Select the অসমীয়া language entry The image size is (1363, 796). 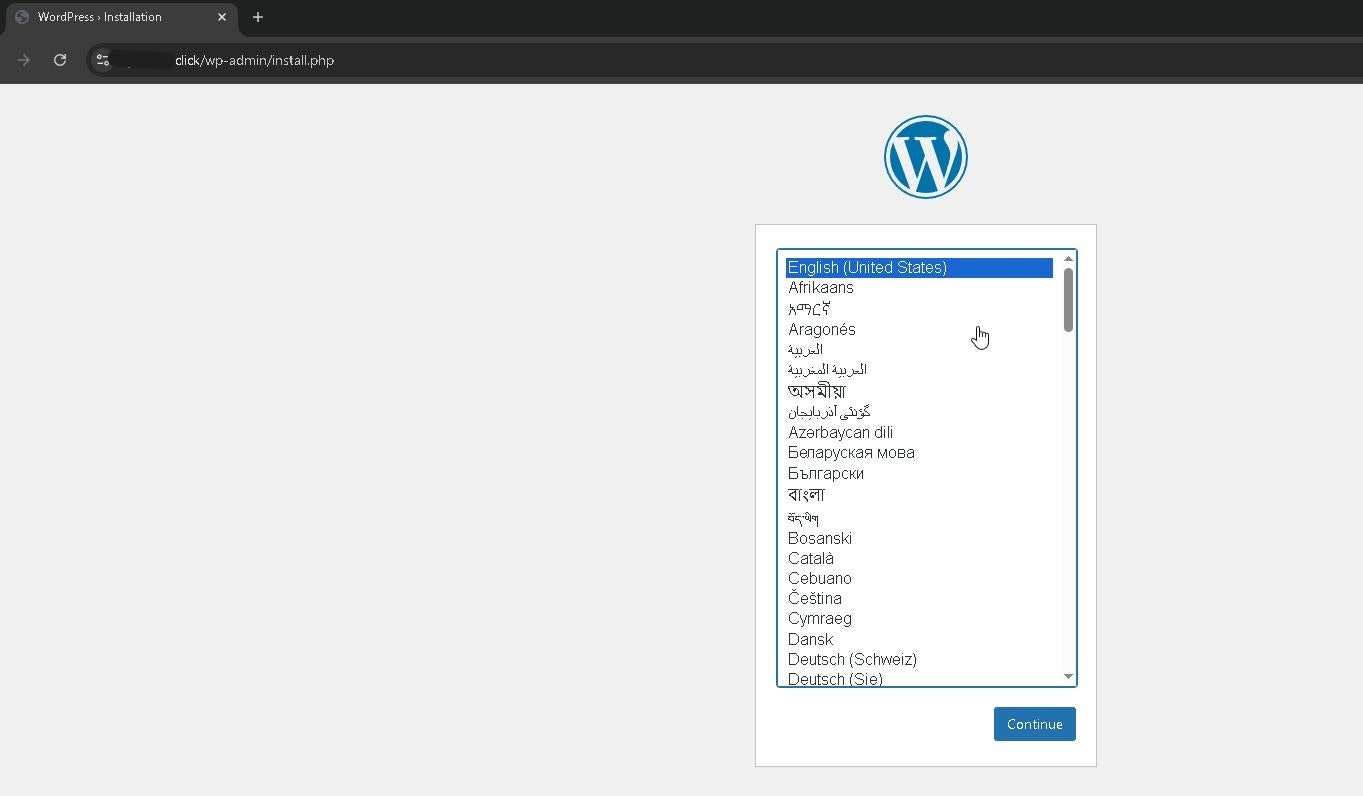click(919, 391)
